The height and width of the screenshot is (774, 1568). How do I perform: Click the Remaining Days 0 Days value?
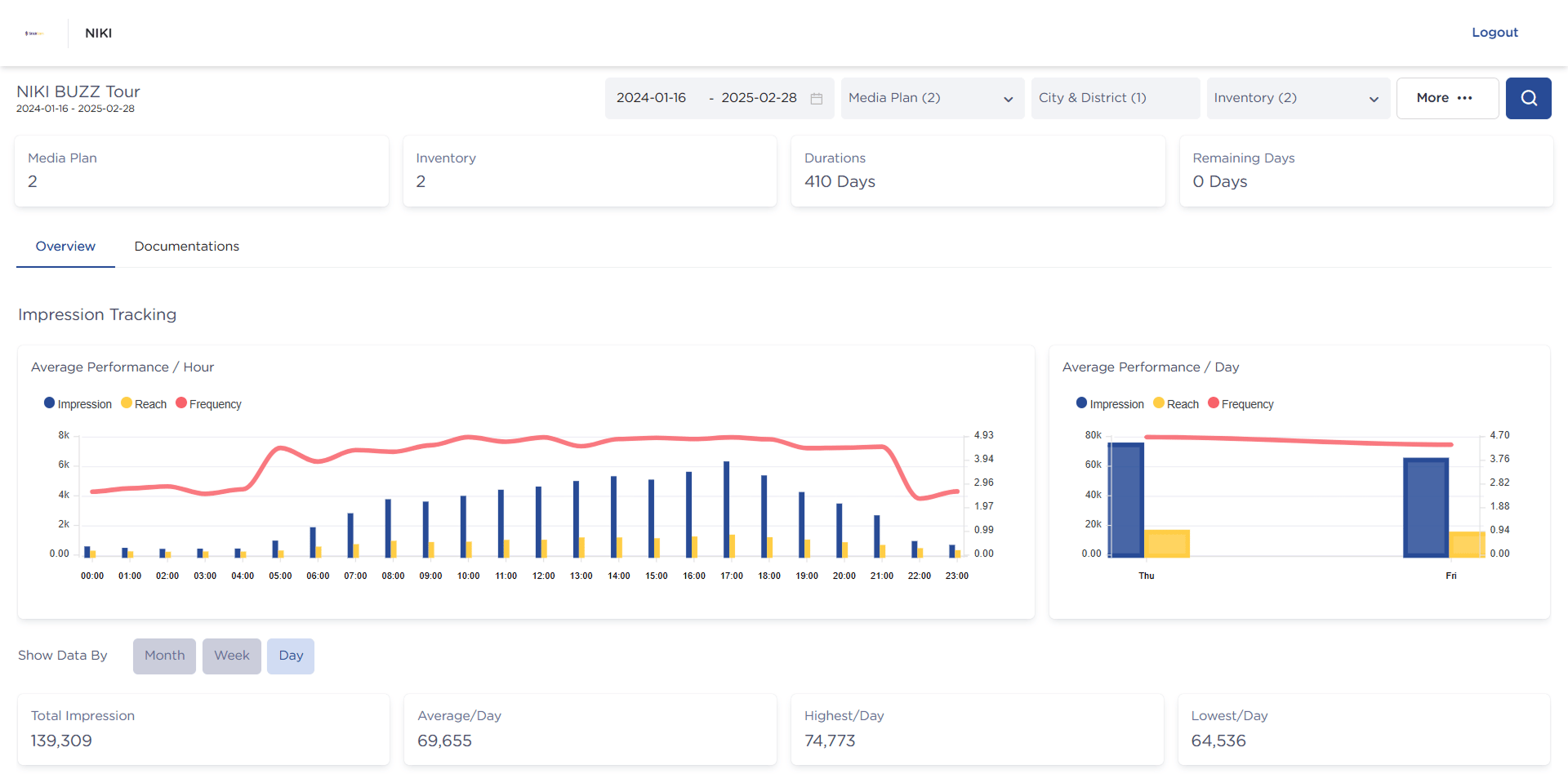click(x=1220, y=181)
